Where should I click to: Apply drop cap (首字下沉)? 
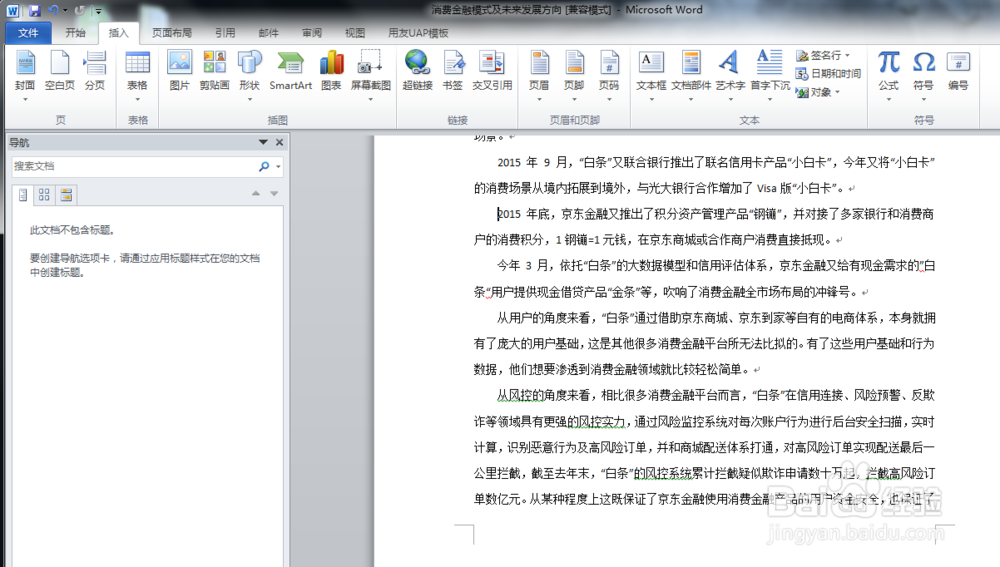pyautogui.click(x=770, y=75)
